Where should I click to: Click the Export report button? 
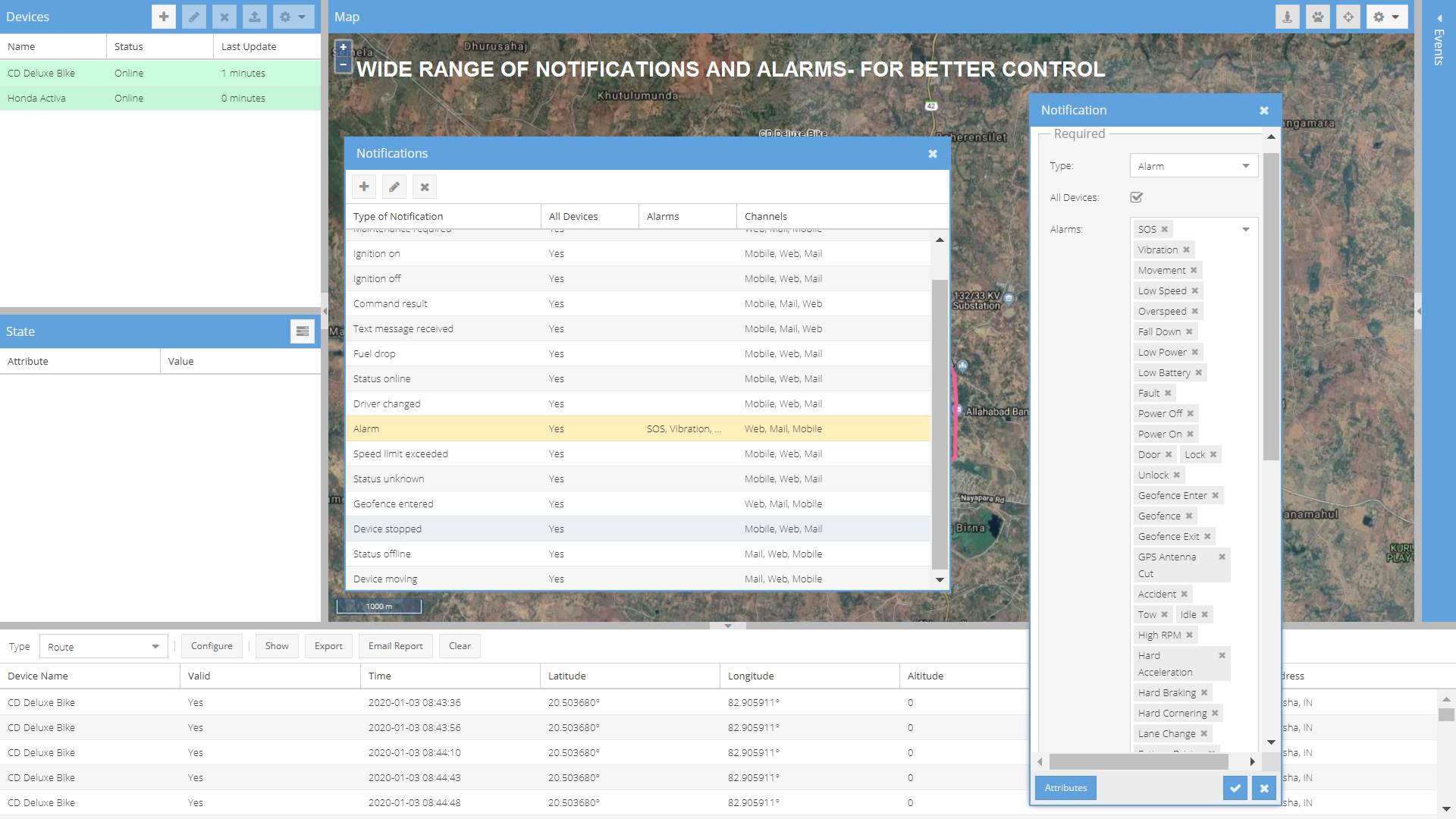tap(328, 646)
